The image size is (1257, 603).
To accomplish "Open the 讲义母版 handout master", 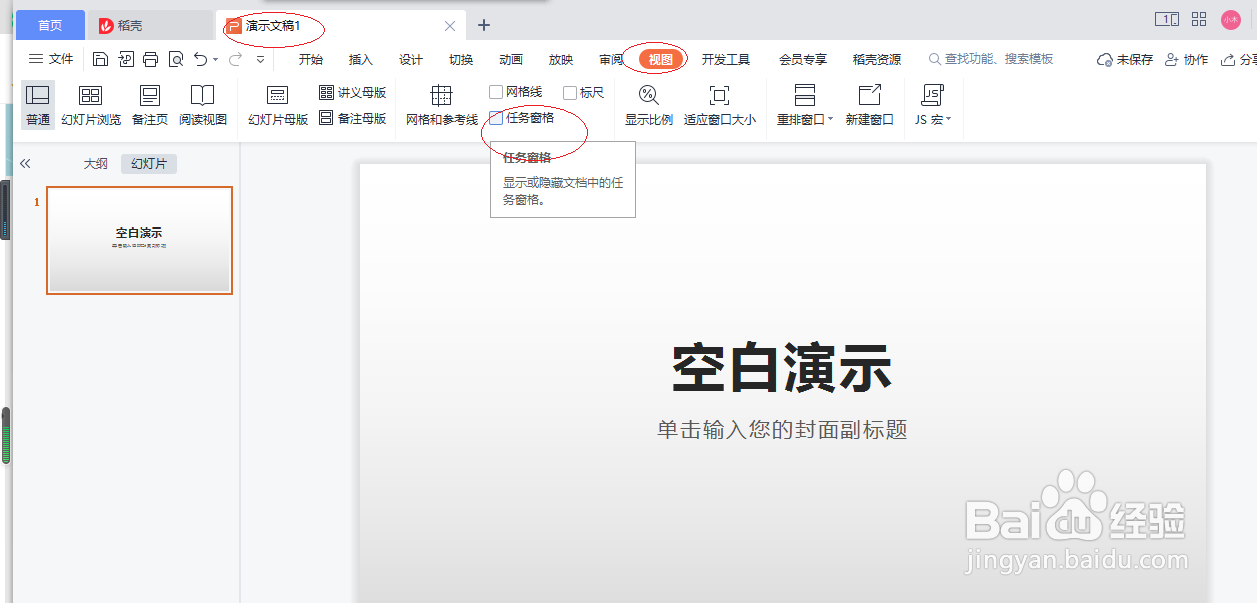I will (x=350, y=92).
